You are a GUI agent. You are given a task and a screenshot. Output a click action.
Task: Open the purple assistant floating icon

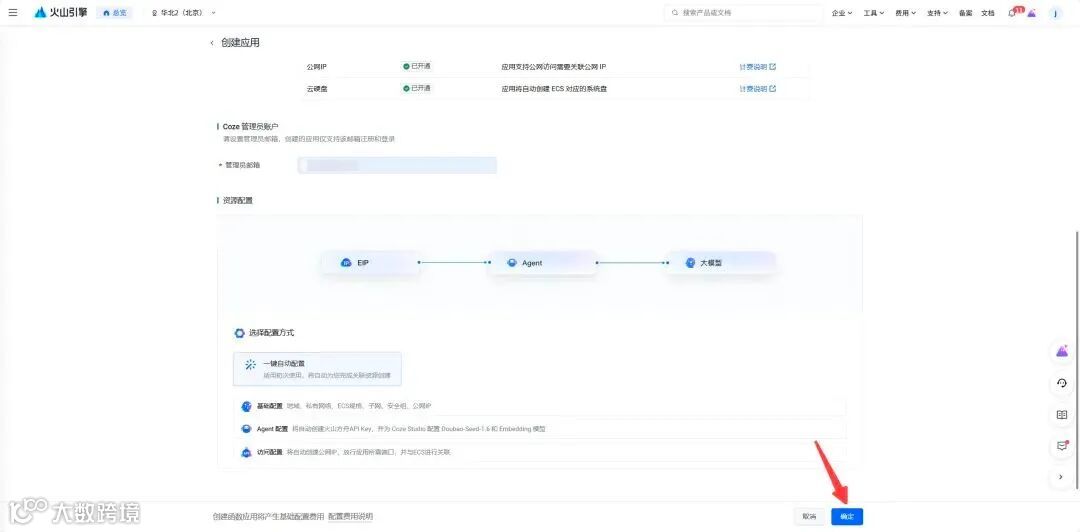point(1062,351)
